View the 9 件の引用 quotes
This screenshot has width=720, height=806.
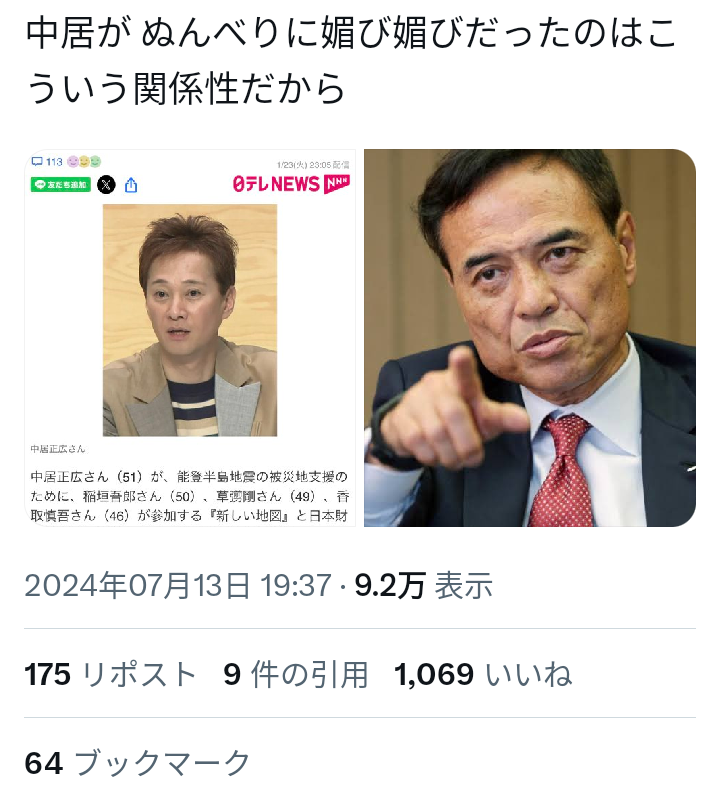[x=296, y=674]
